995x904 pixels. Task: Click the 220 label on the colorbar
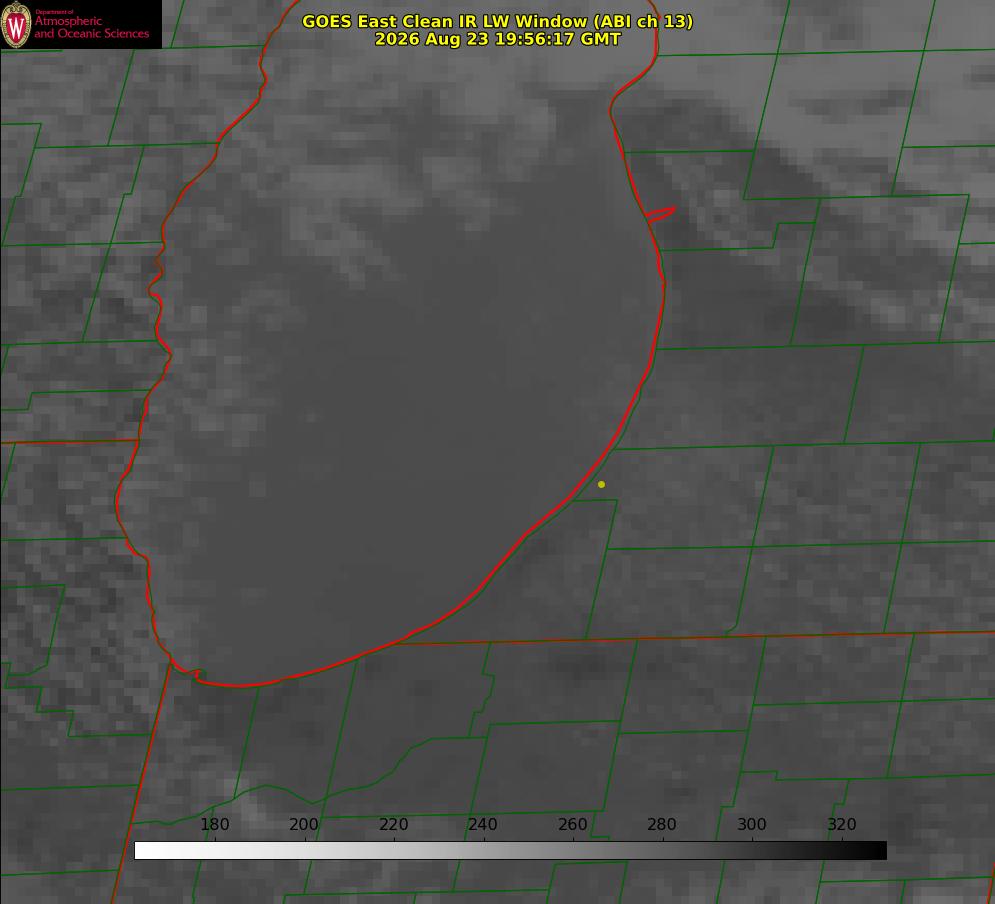click(x=393, y=824)
